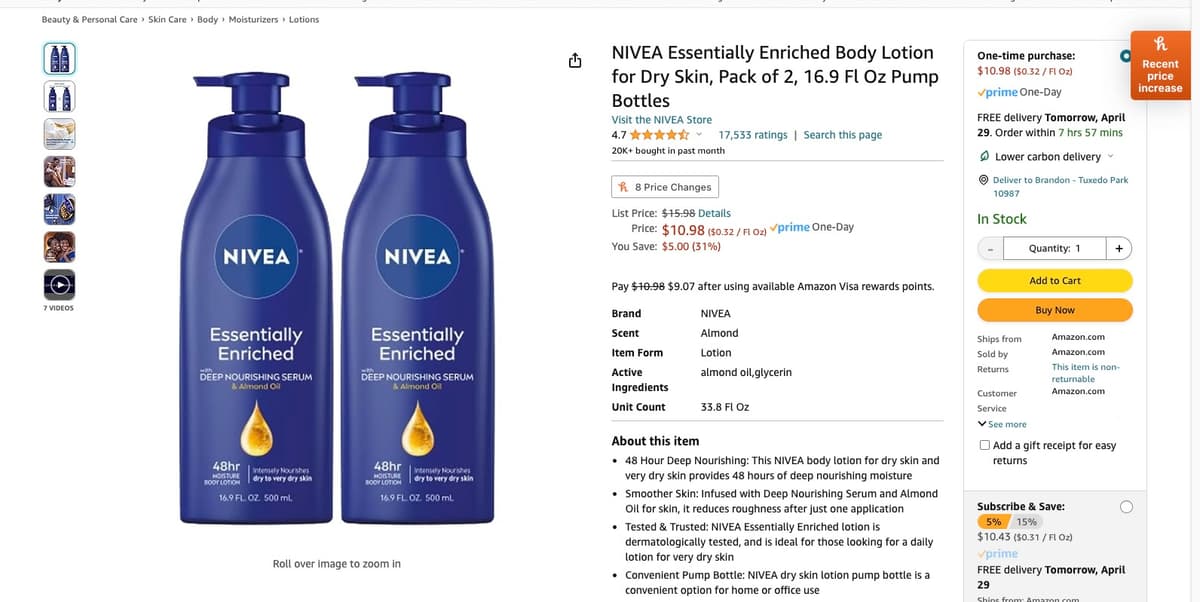Click the 8 Price Changes button
This screenshot has height=602, width=1200.
(x=665, y=187)
